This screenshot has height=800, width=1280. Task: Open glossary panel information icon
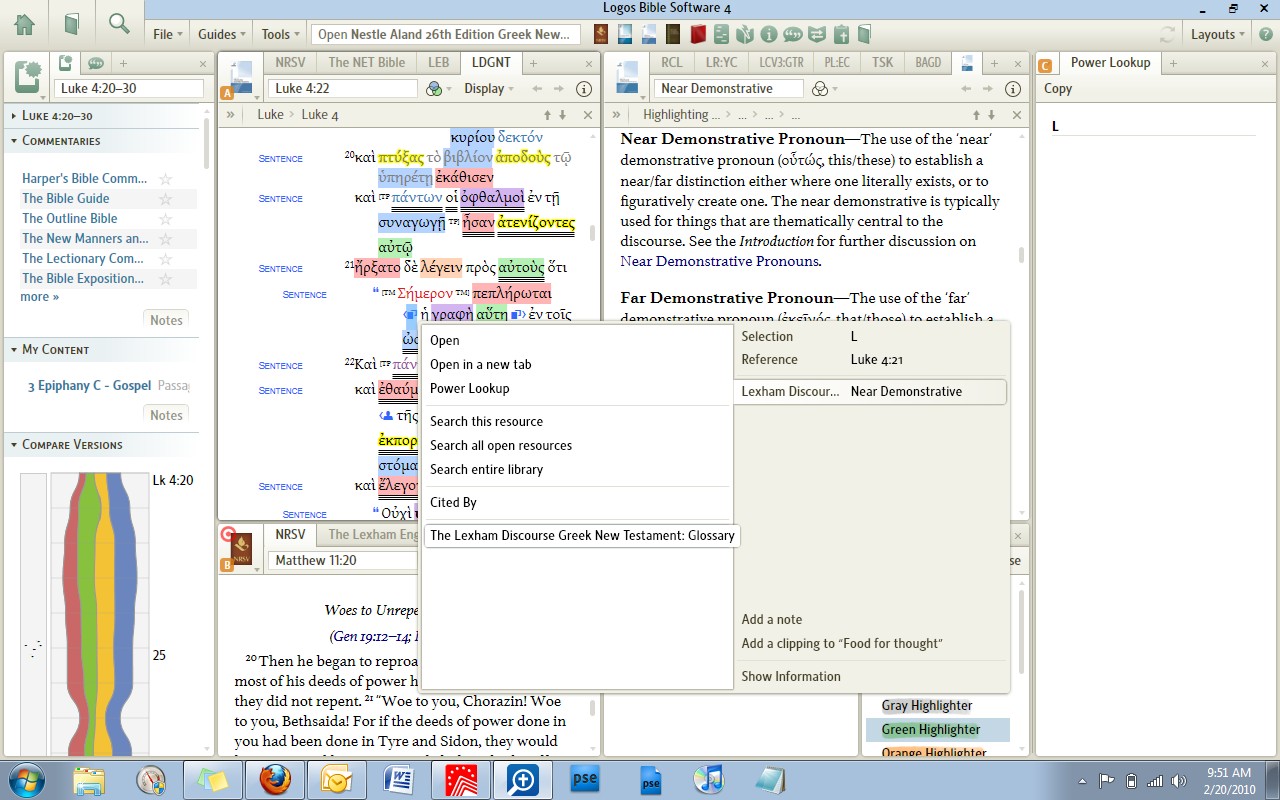(x=1011, y=88)
